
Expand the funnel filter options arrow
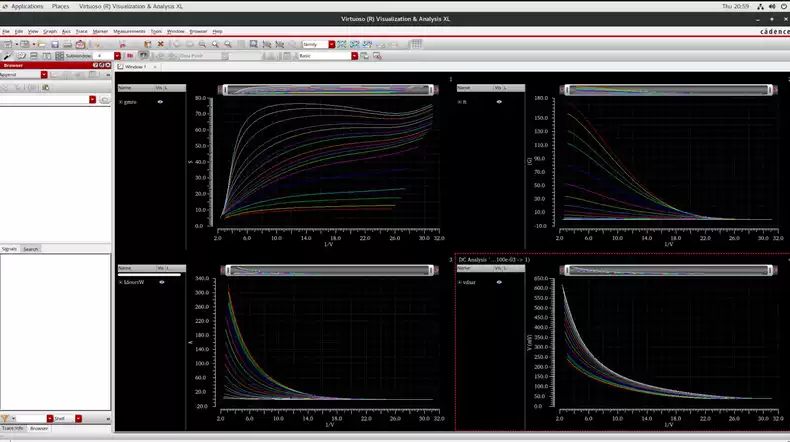13,418
